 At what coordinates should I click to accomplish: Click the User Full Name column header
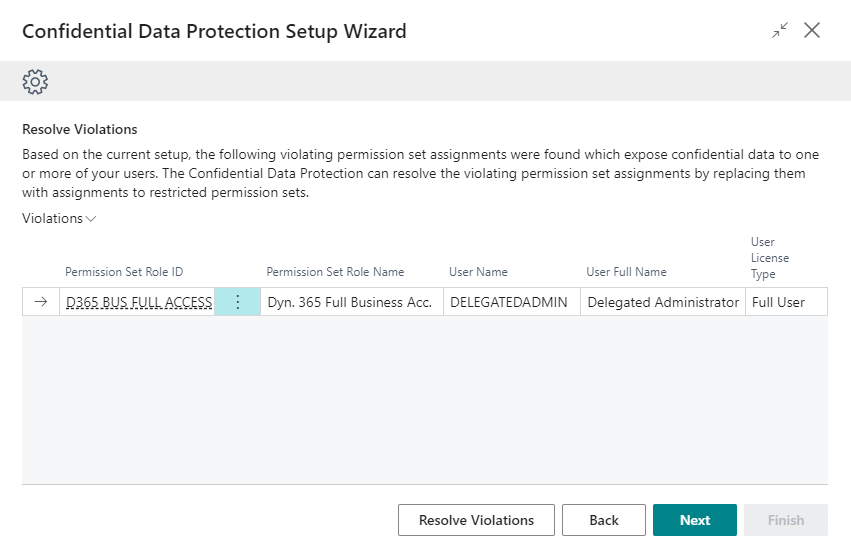click(x=626, y=272)
